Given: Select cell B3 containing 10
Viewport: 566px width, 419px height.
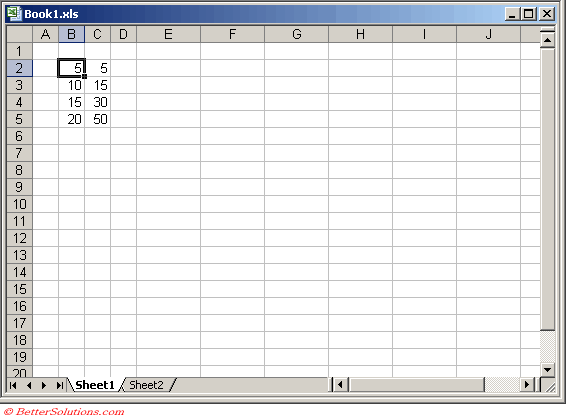Looking at the screenshot, I should [71, 85].
